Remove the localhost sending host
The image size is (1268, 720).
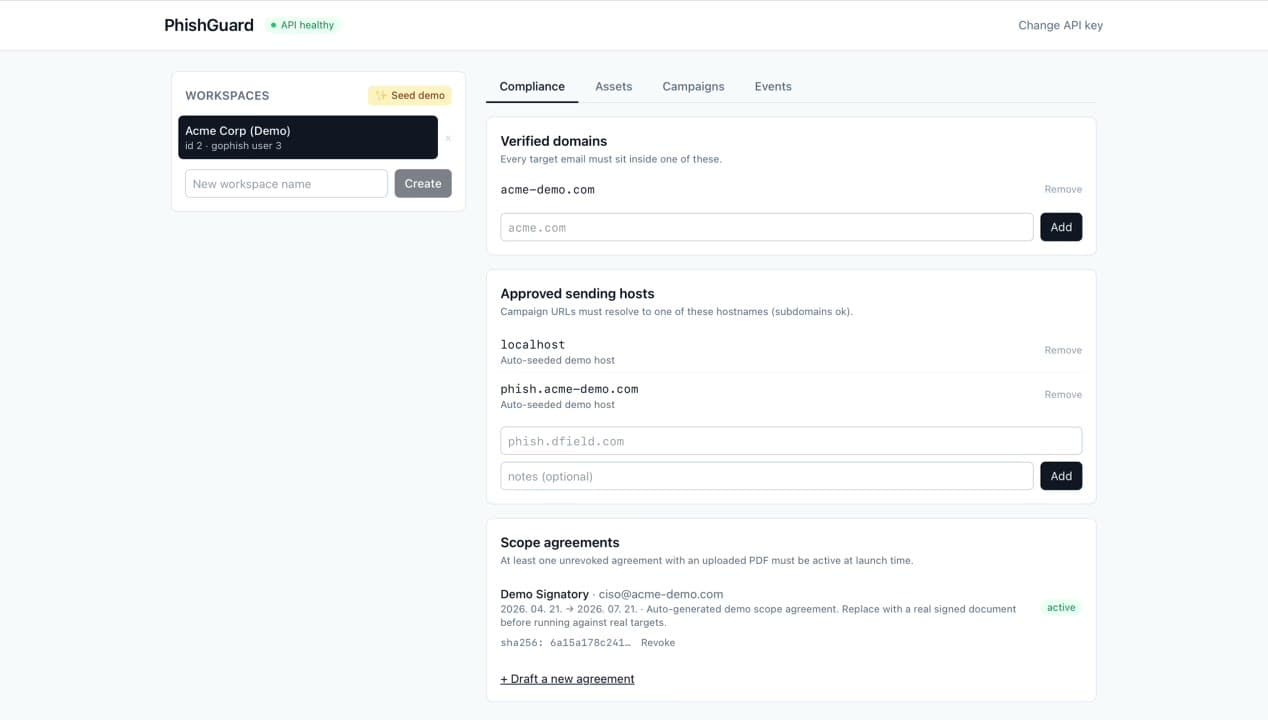pyautogui.click(x=1063, y=350)
